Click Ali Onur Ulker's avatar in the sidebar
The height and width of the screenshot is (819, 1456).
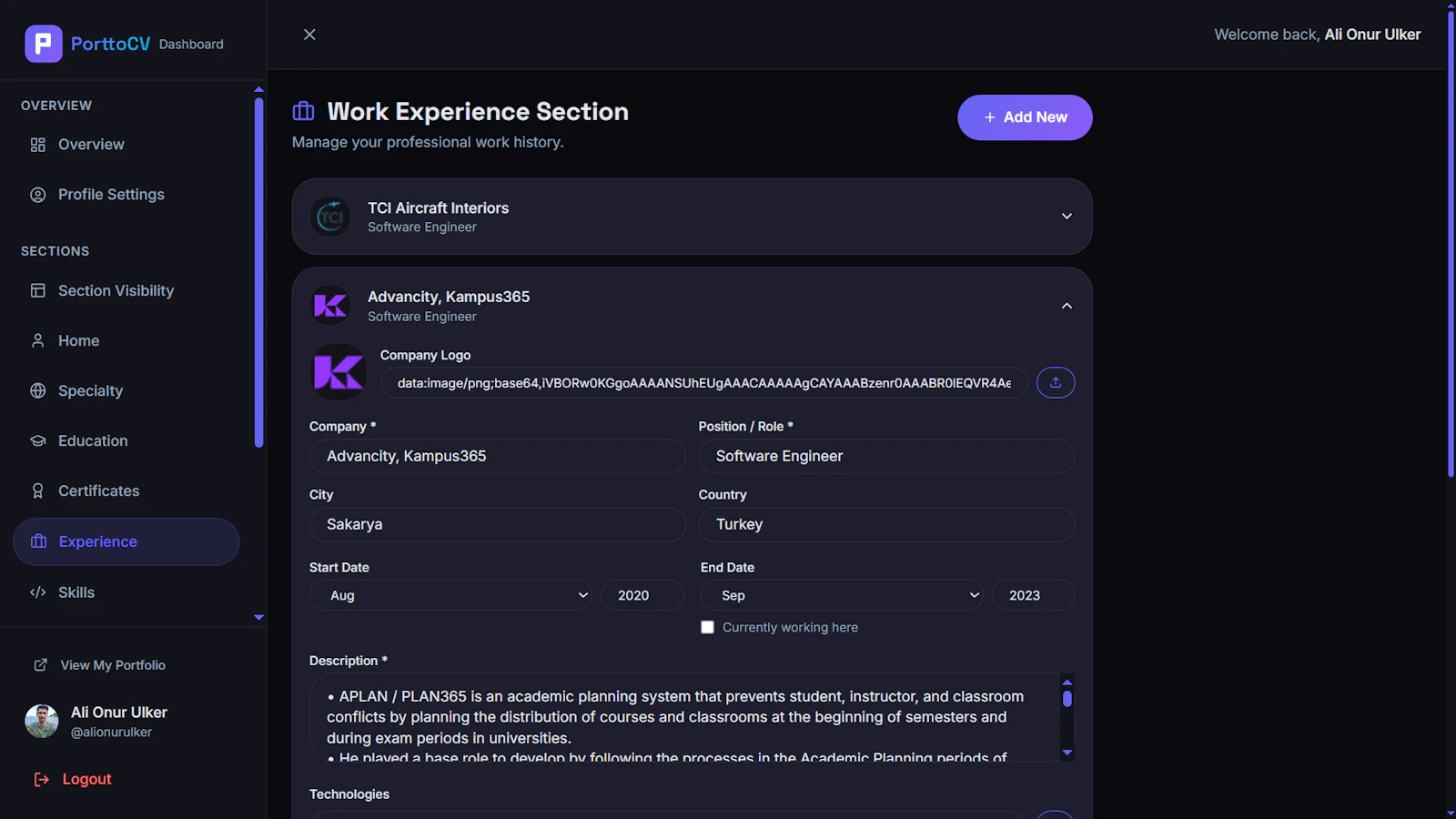pos(42,721)
